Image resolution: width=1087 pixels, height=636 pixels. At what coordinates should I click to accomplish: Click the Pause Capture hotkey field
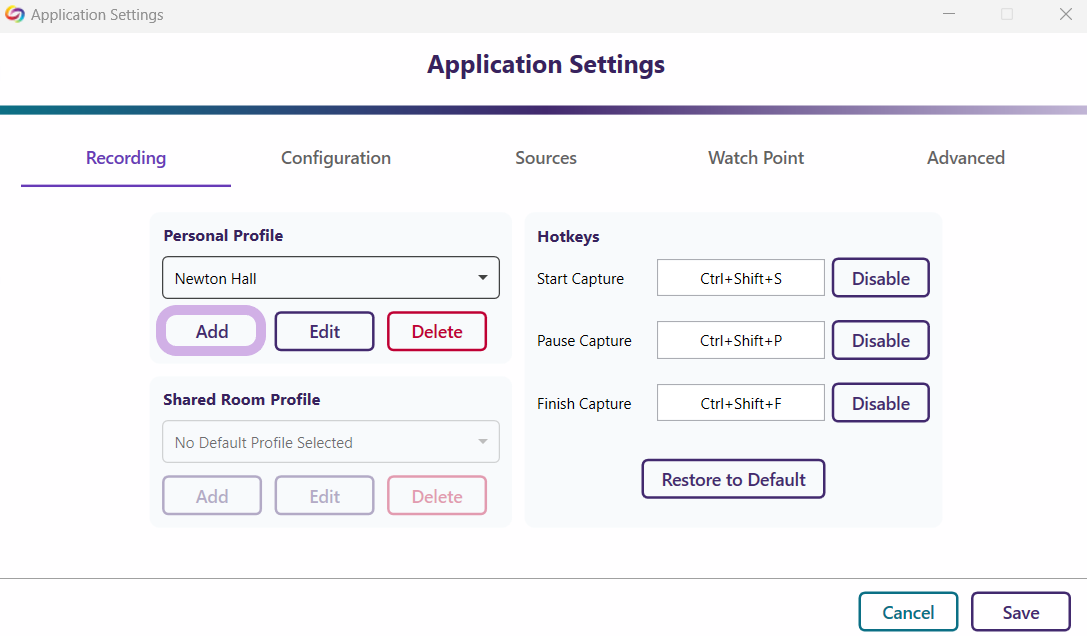(x=741, y=341)
